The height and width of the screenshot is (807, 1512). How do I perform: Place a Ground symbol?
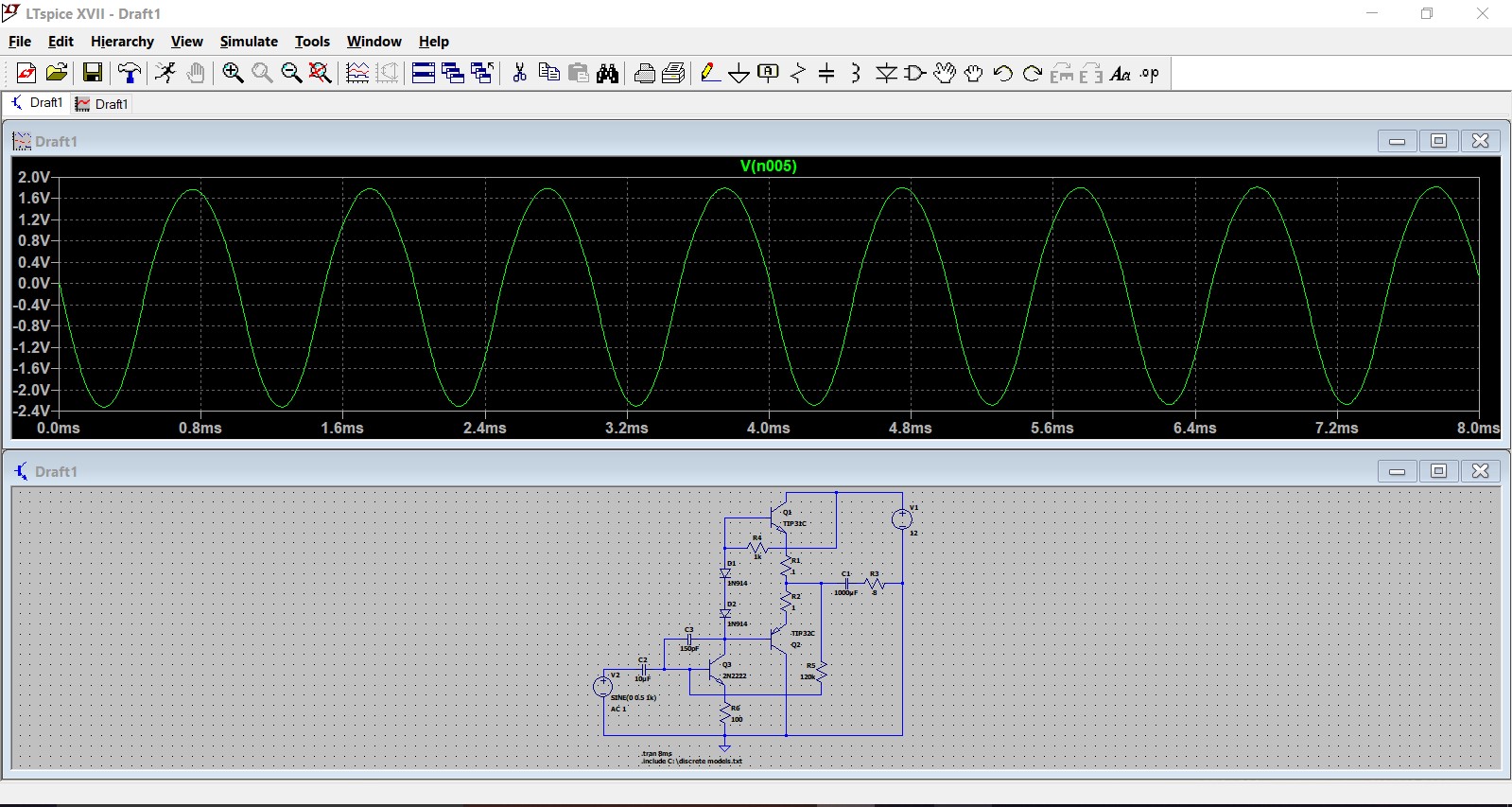739,73
